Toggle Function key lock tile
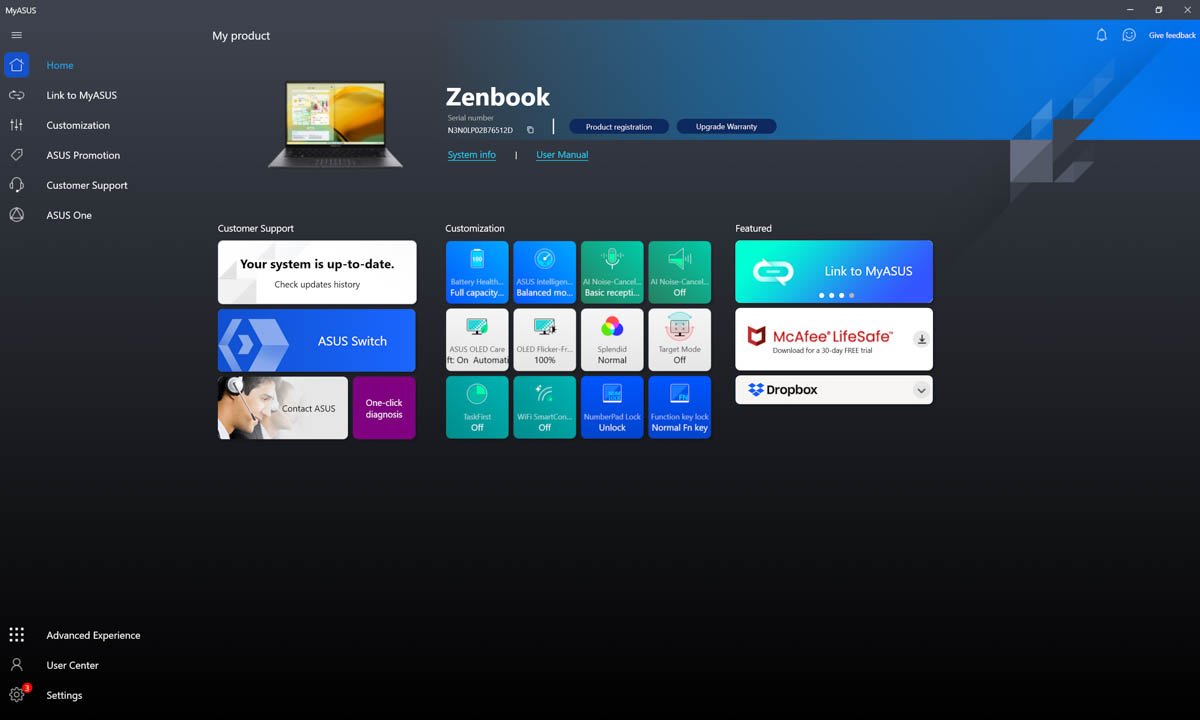This screenshot has height=720, width=1200. coord(680,408)
